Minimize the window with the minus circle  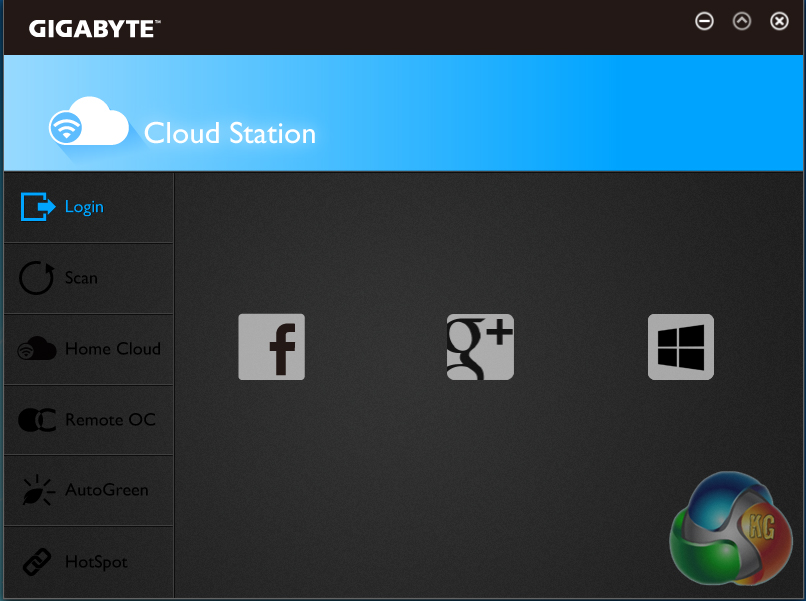pos(704,21)
